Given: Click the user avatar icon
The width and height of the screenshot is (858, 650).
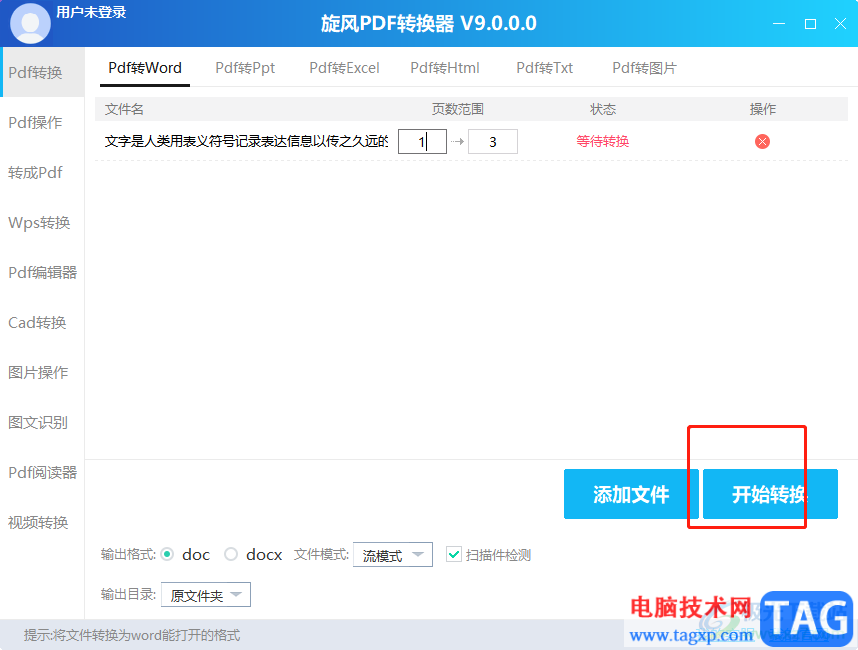Looking at the screenshot, I should click(30, 24).
